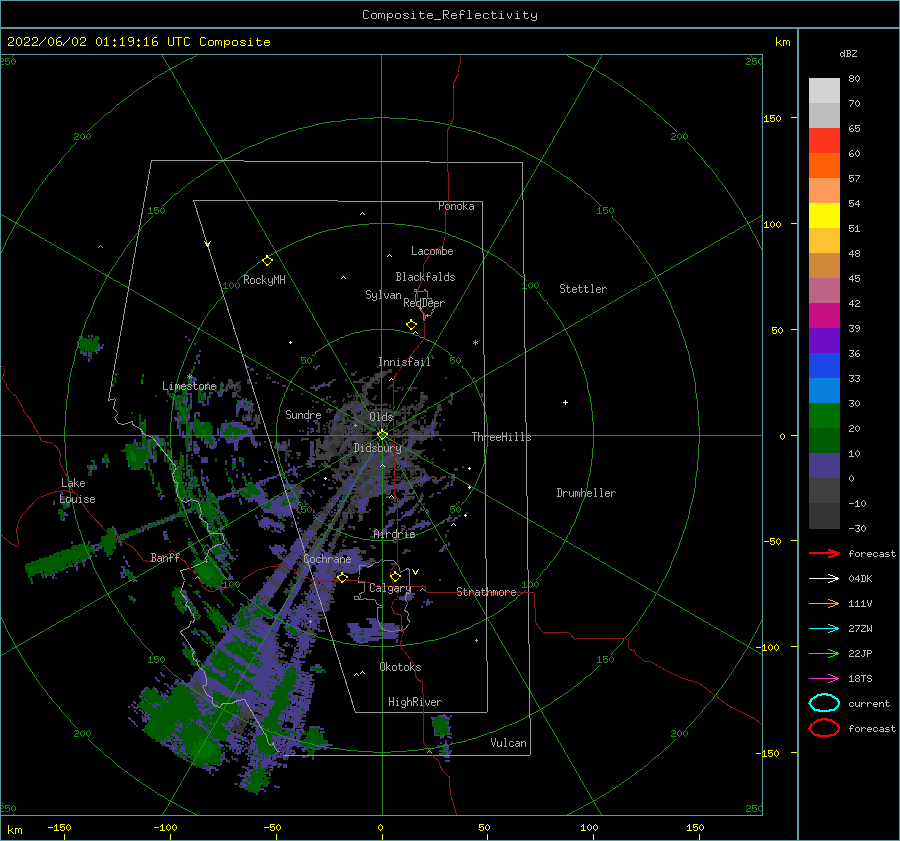
Task: Click the Drumheller label
Action: [x=586, y=493]
